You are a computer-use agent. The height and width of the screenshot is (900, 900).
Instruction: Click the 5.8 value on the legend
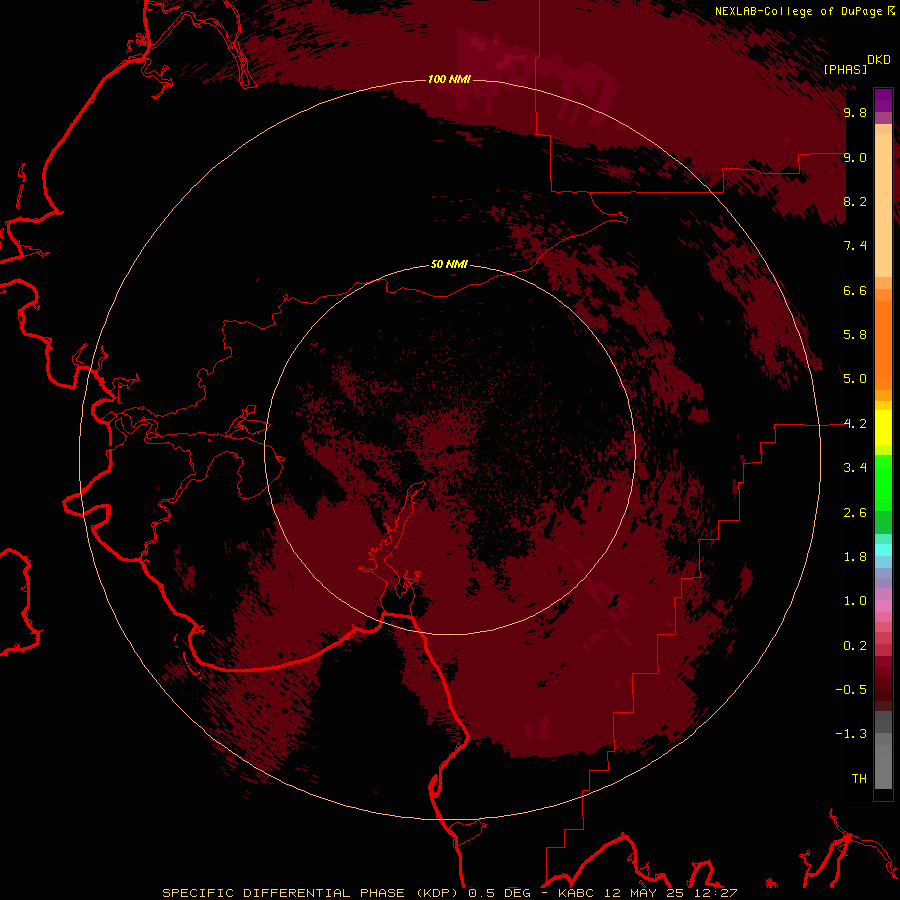[x=855, y=335]
